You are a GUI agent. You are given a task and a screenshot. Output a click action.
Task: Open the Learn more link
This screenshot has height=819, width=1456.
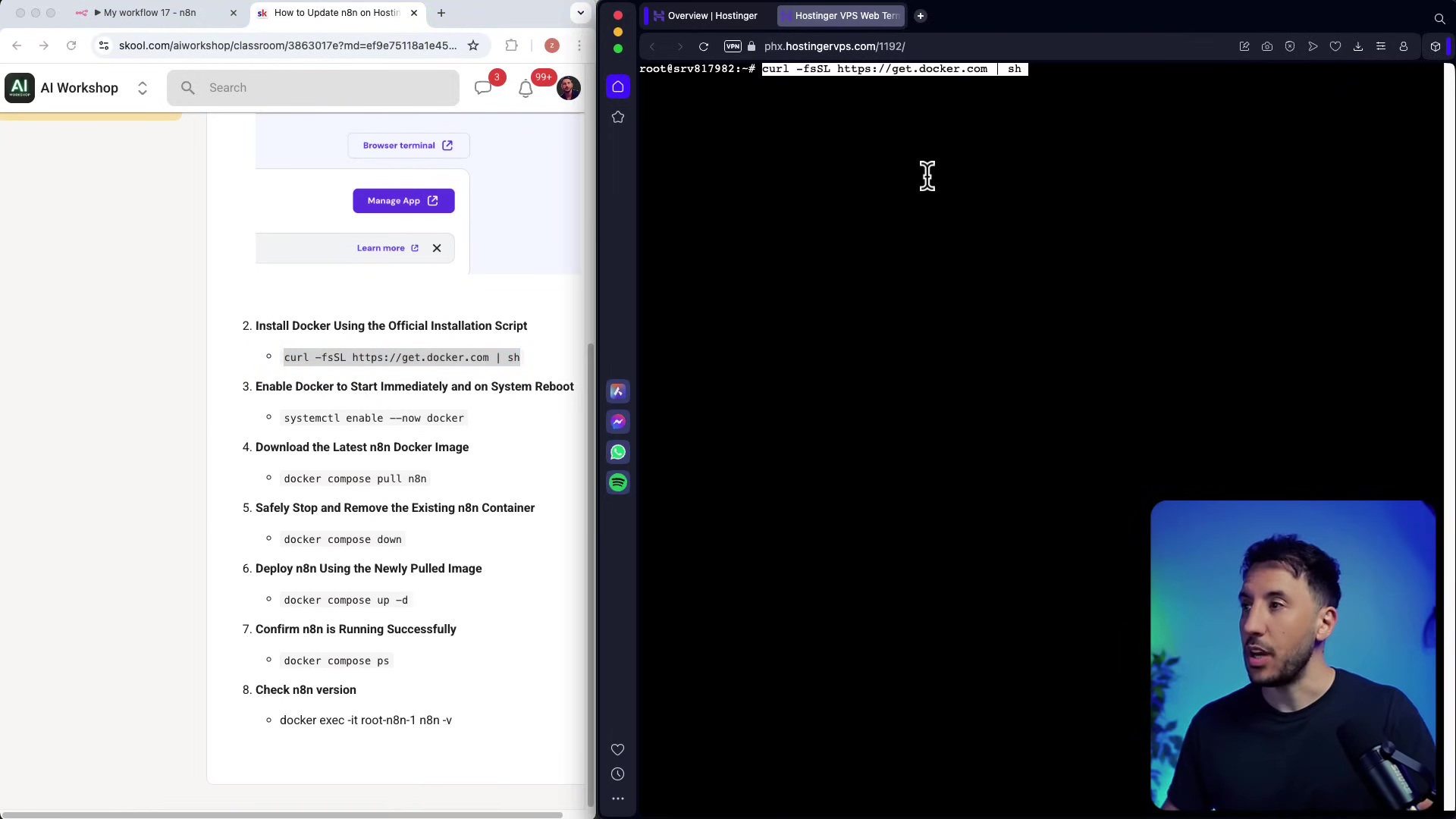pos(388,248)
